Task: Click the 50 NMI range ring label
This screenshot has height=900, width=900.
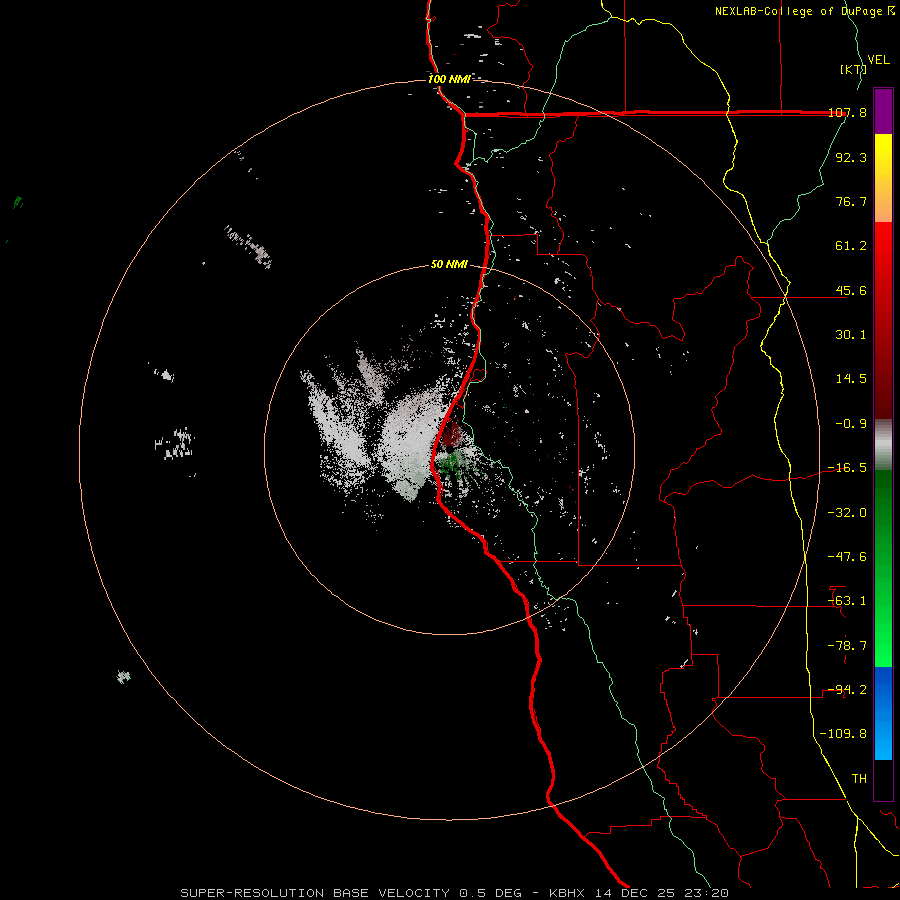Action: 449,265
